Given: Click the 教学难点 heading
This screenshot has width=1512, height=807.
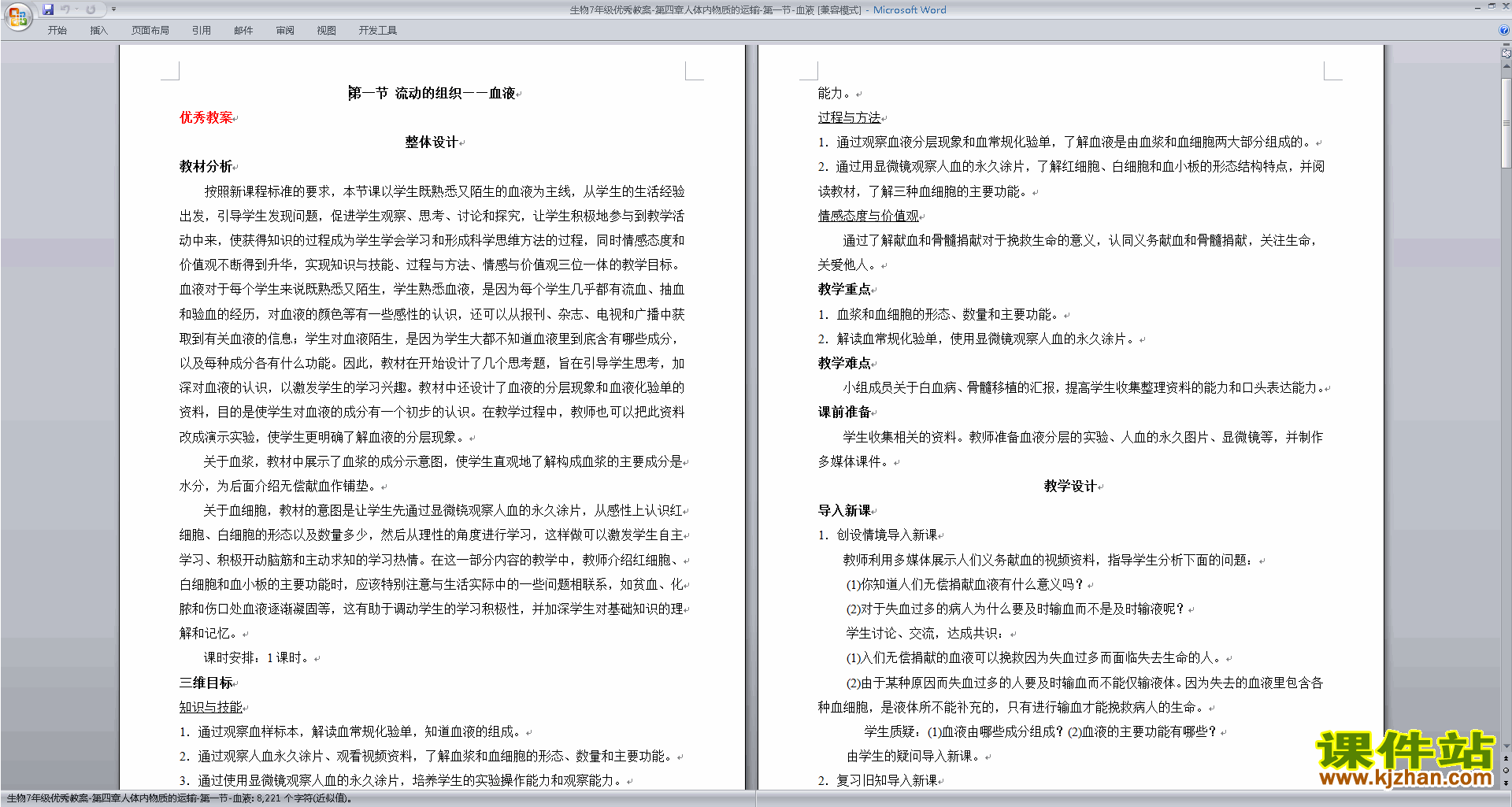Looking at the screenshot, I should point(844,363).
